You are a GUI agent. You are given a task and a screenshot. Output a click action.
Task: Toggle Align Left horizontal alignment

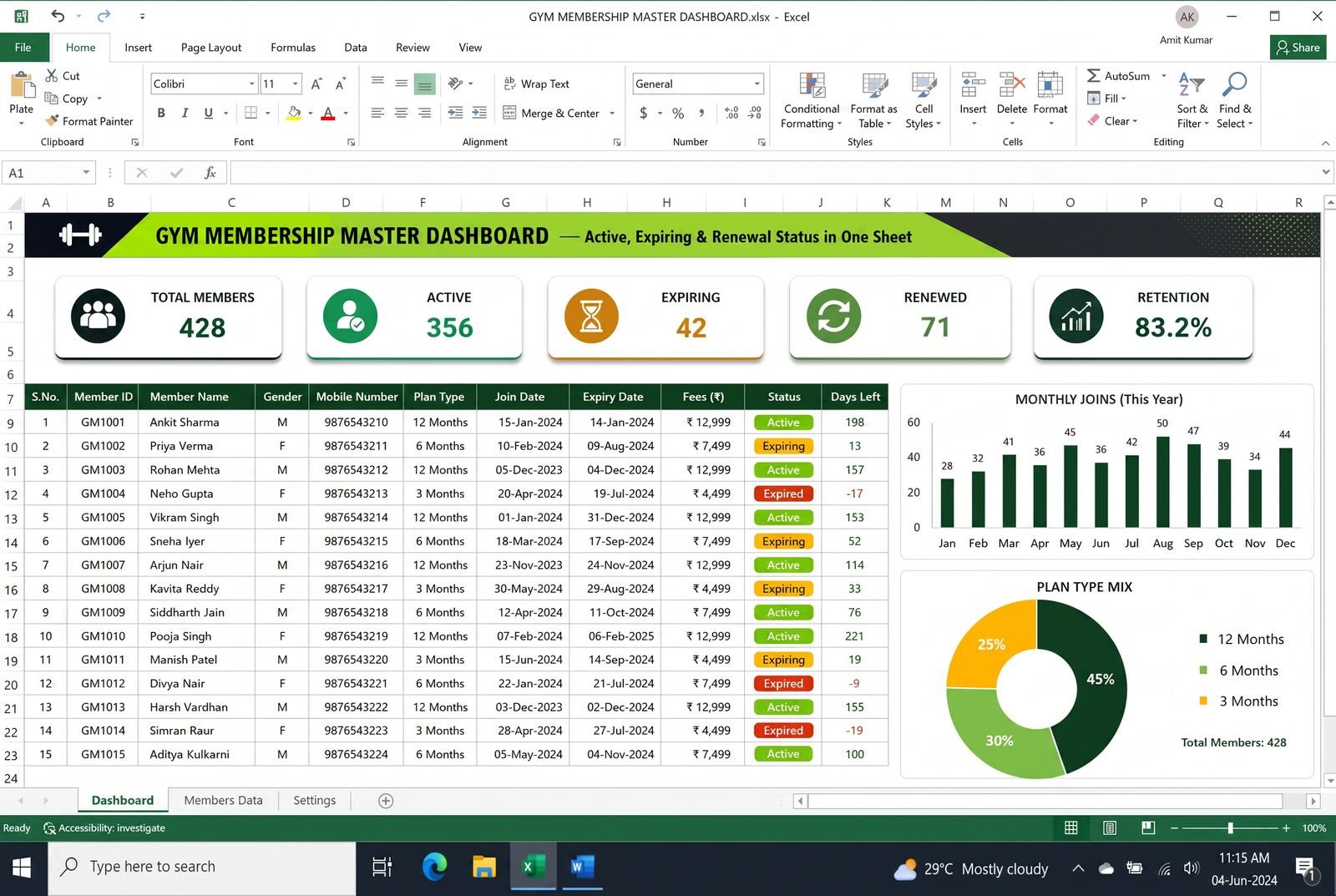377,113
